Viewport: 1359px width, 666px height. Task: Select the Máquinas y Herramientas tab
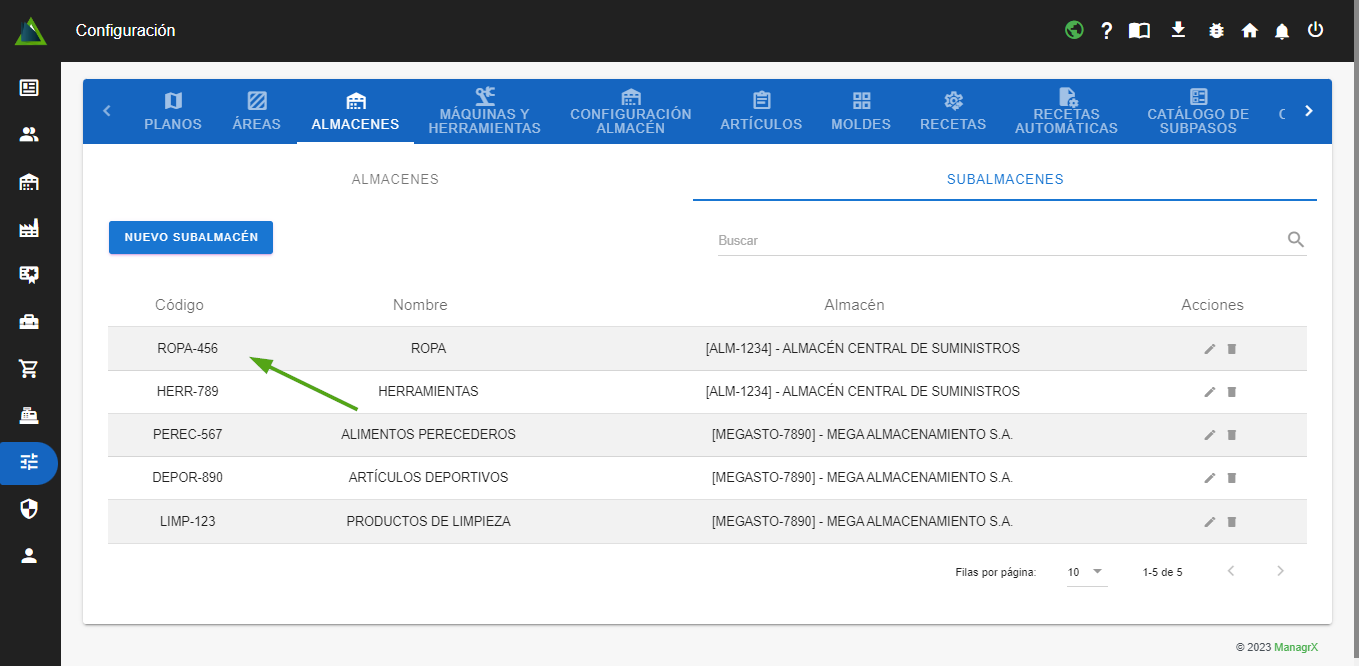click(x=484, y=112)
